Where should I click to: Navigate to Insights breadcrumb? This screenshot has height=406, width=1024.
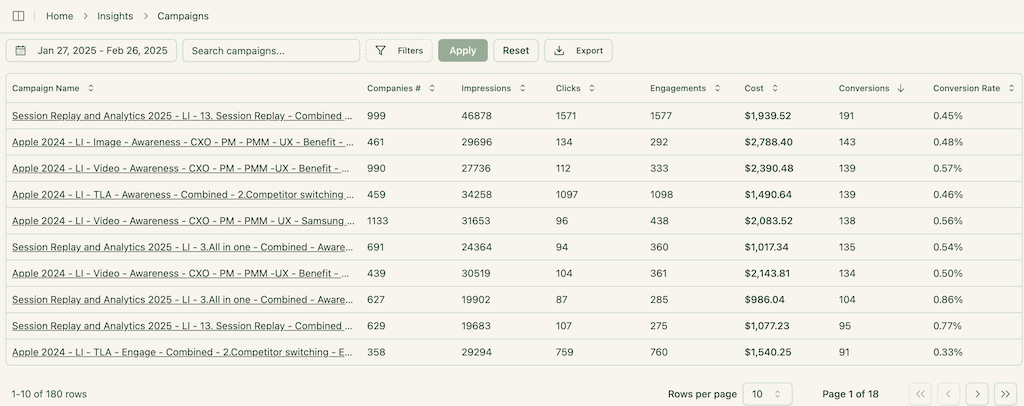tap(115, 16)
